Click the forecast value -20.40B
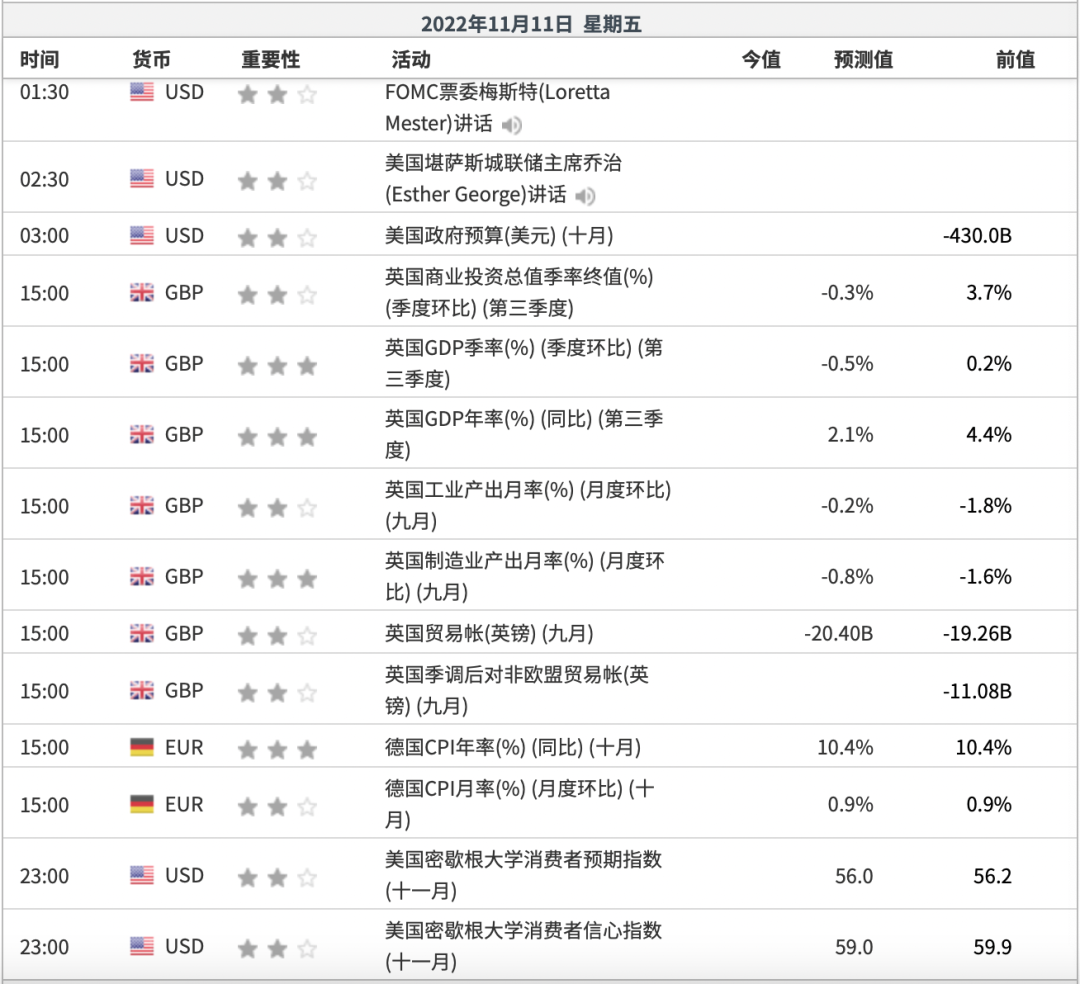Screen dimensions: 1080x984 (x=838, y=633)
